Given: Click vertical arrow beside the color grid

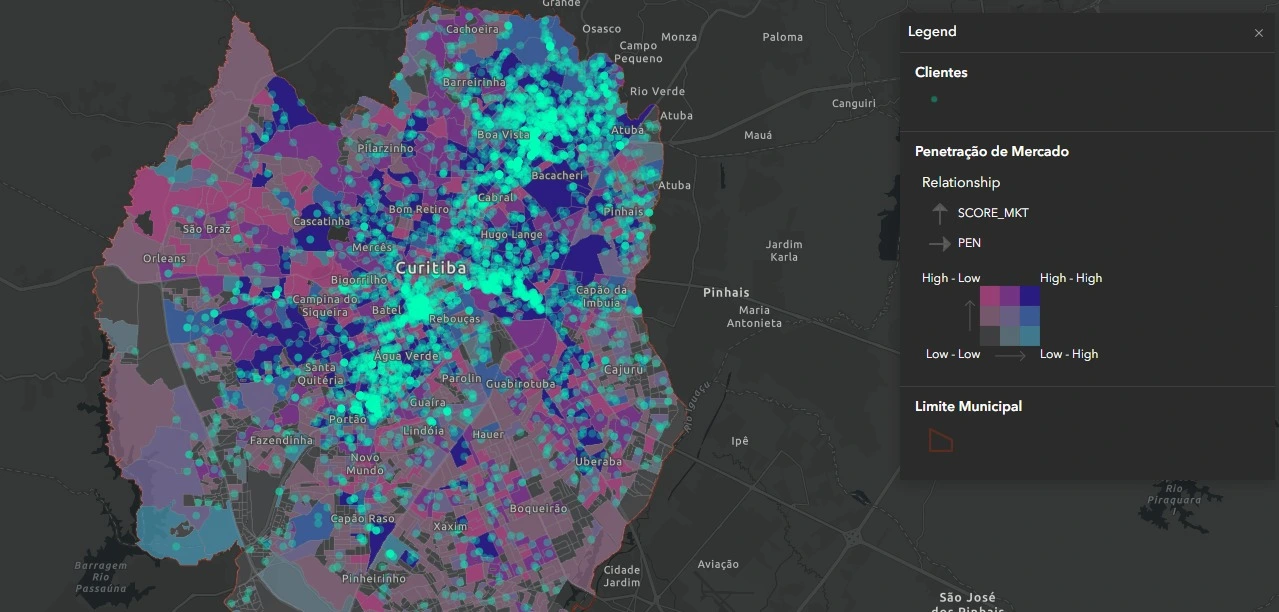Looking at the screenshot, I should pyautogui.click(x=969, y=315).
